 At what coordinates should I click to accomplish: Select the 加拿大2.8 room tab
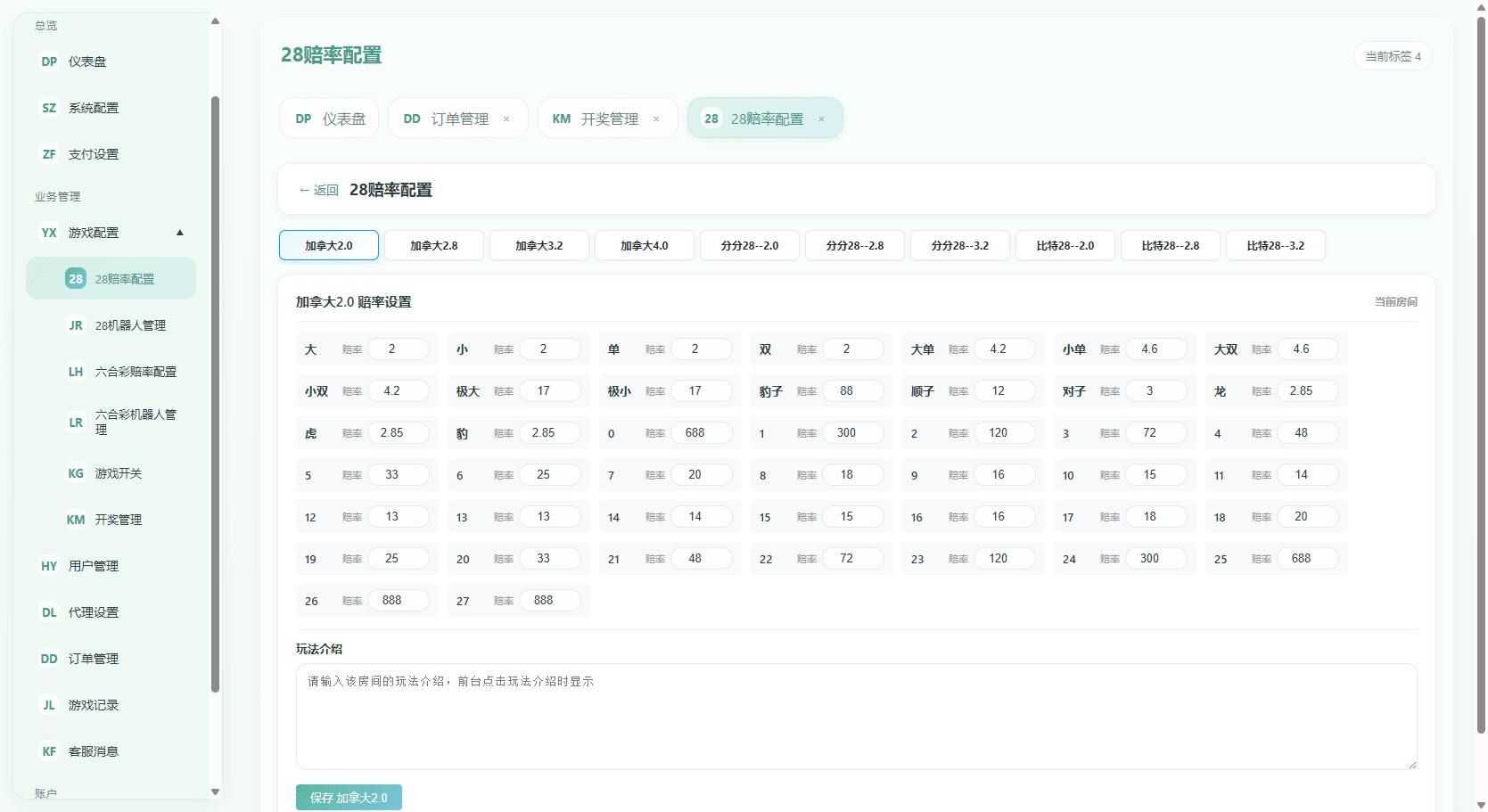(434, 245)
